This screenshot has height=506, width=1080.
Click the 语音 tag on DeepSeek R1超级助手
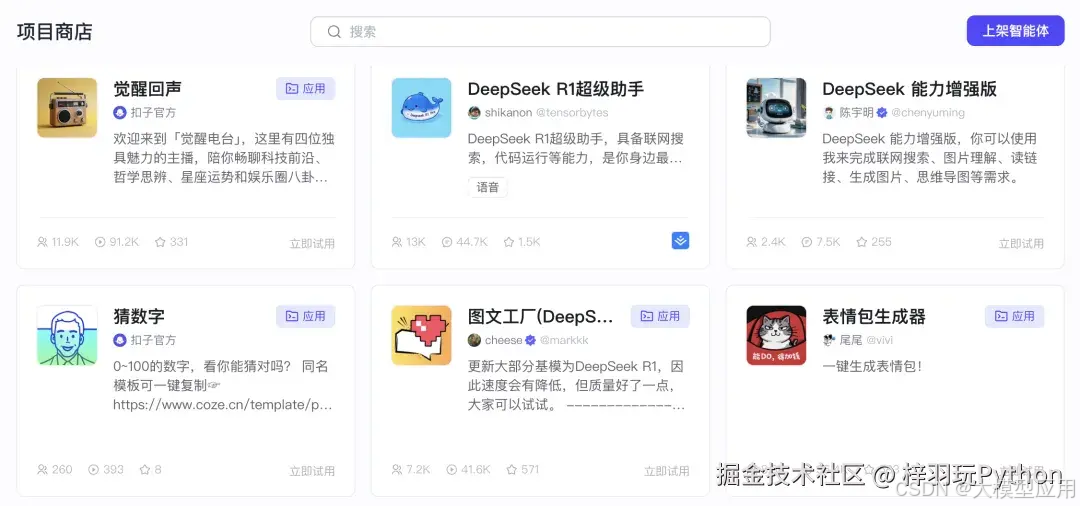tap(488, 187)
